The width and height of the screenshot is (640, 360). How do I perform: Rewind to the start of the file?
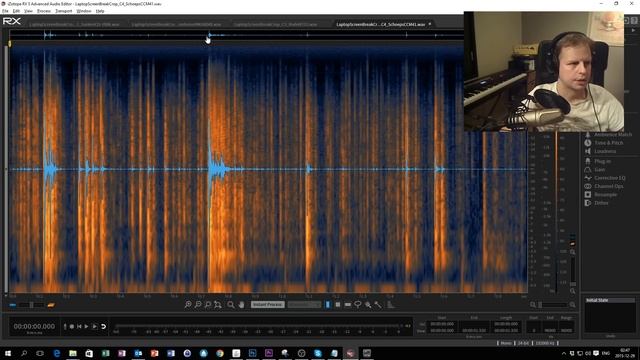[79, 327]
